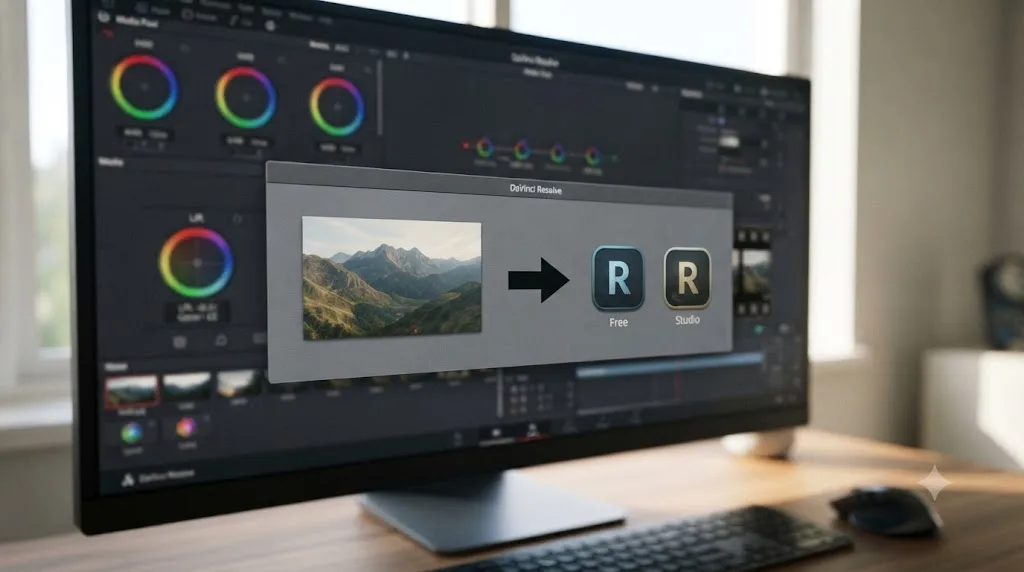Adjust the middle top color wheel
The width and height of the screenshot is (1024, 572).
[246, 97]
